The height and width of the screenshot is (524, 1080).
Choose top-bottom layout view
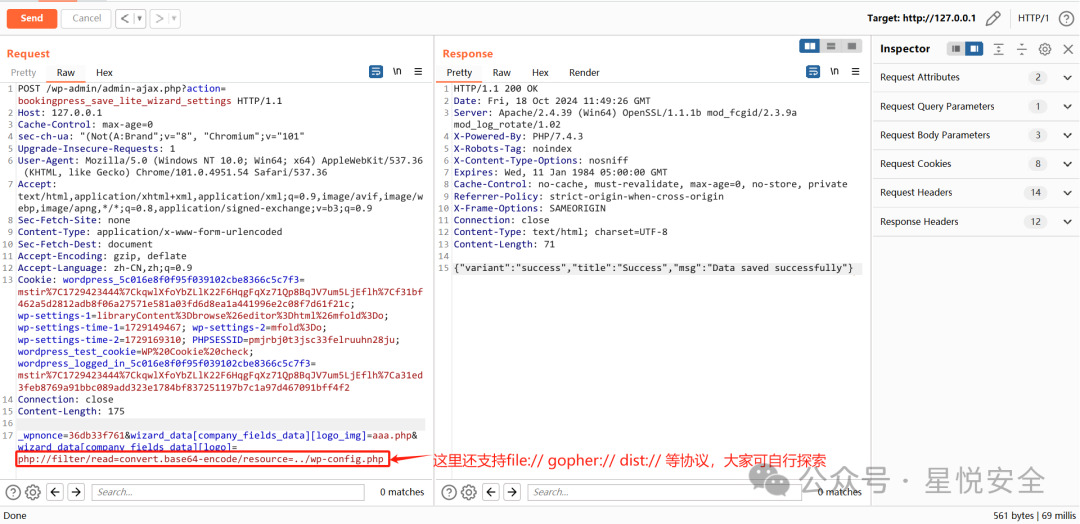[831, 46]
